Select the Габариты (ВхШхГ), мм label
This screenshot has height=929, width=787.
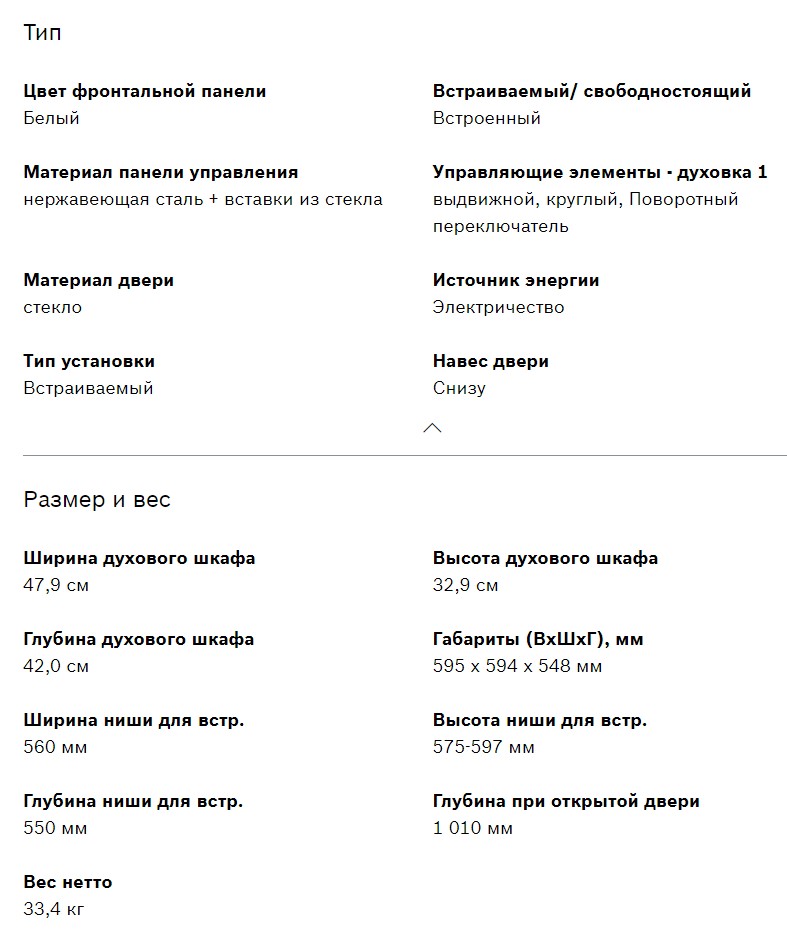538,639
